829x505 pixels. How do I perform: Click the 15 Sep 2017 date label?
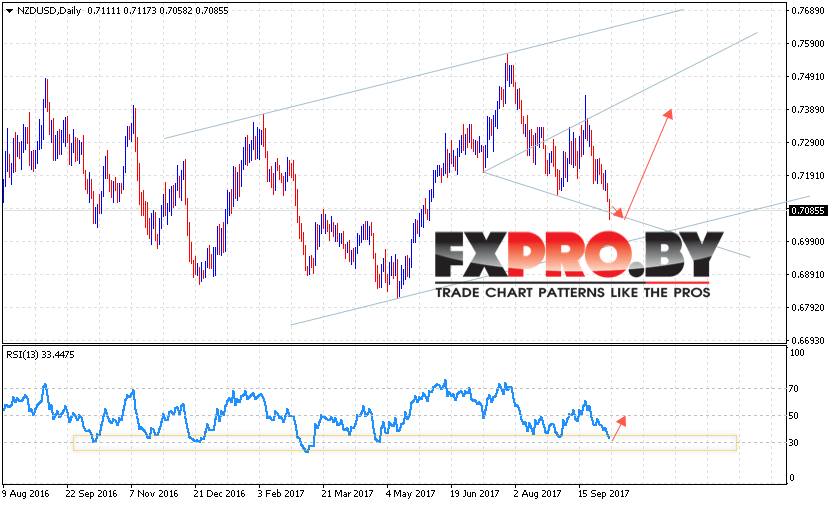(603, 494)
